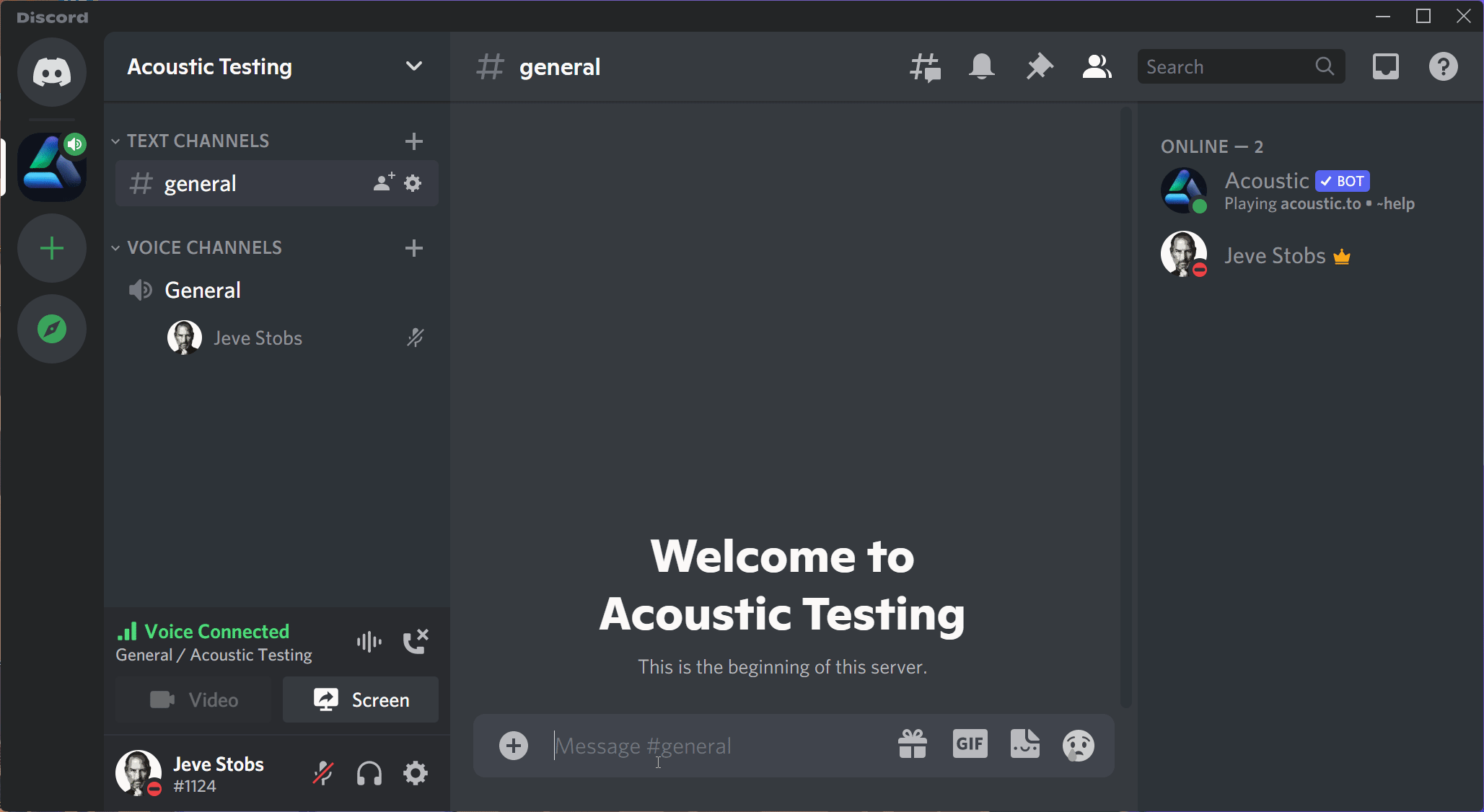This screenshot has width=1484, height=812.
Task: Focus the Message #general text box
Action: [x=718, y=746]
